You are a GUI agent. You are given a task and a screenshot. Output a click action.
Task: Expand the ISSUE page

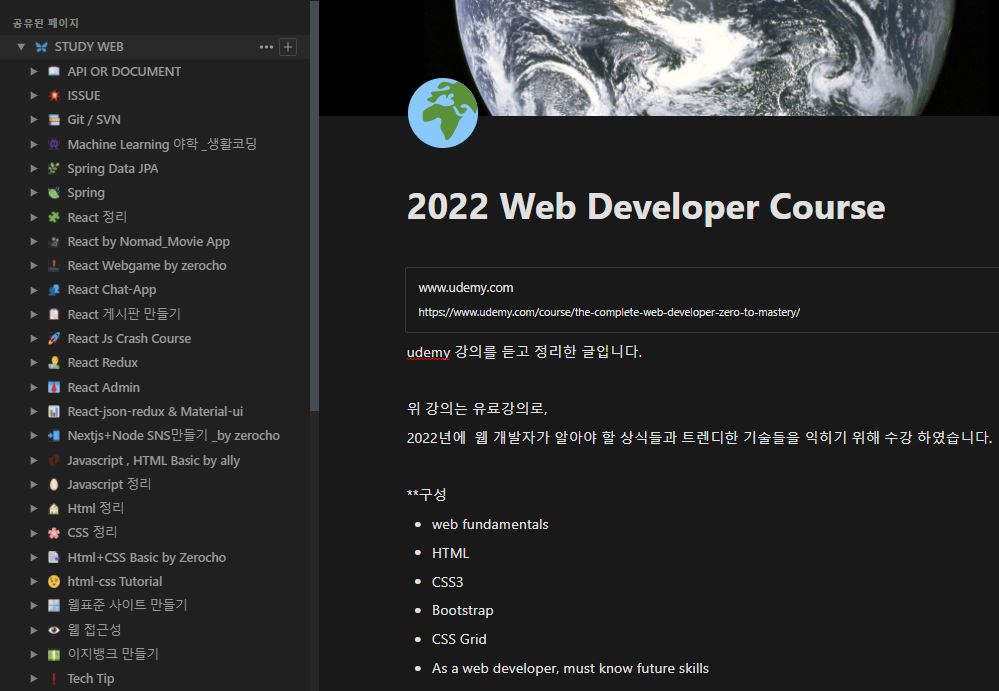34,96
